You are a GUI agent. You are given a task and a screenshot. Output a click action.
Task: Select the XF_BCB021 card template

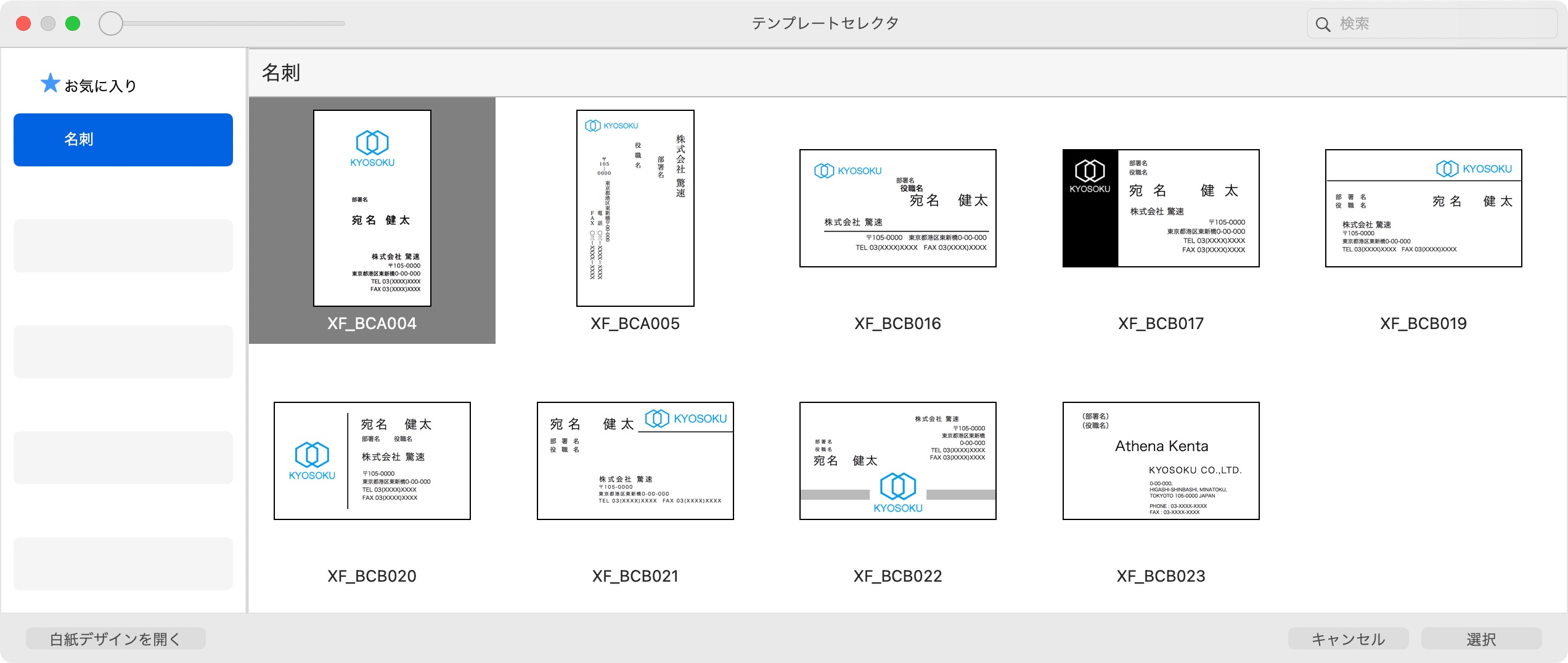(x=635, y=461)
